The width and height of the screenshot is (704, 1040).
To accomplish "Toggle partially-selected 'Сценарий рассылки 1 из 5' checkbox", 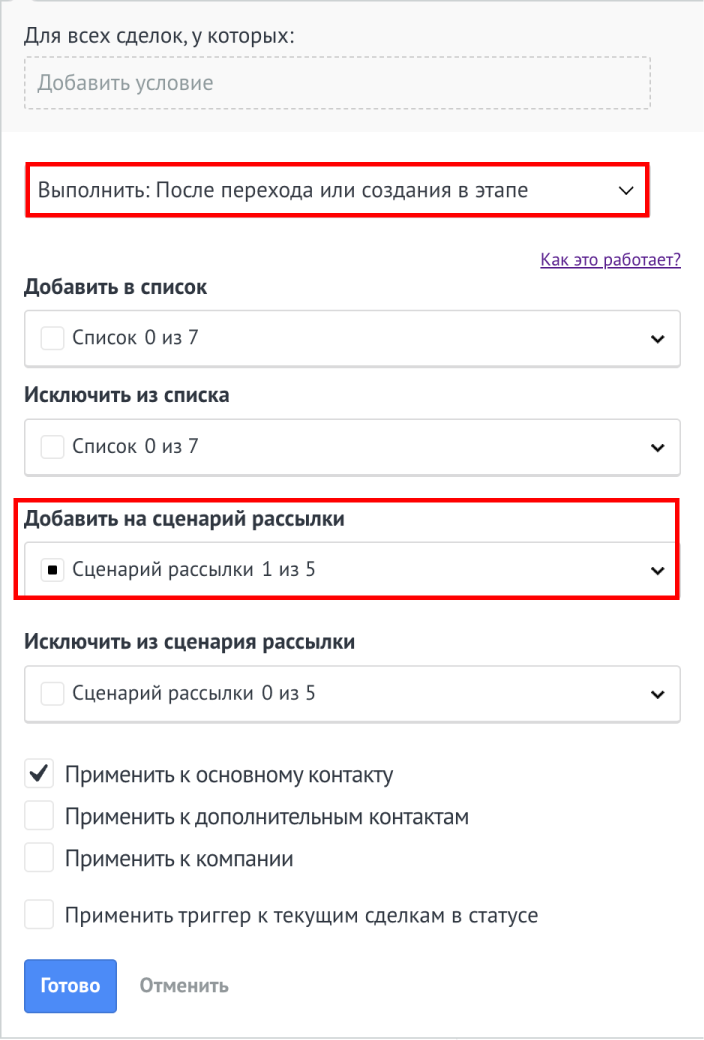I will click(52, 570).
